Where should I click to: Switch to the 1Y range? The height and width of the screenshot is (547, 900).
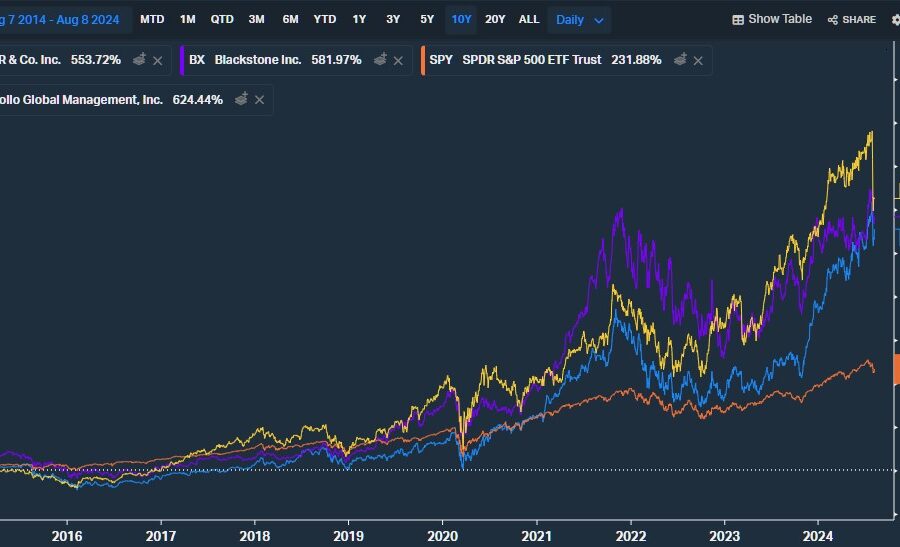click(x=359, y=19)
